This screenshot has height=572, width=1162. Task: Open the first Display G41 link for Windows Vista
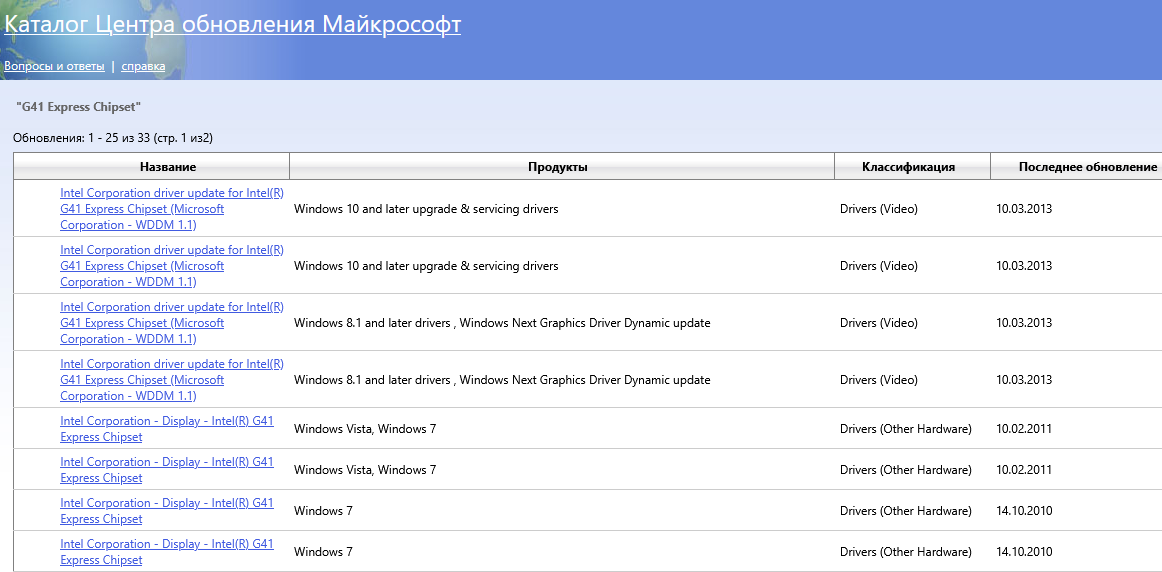(x=166, y=421)
